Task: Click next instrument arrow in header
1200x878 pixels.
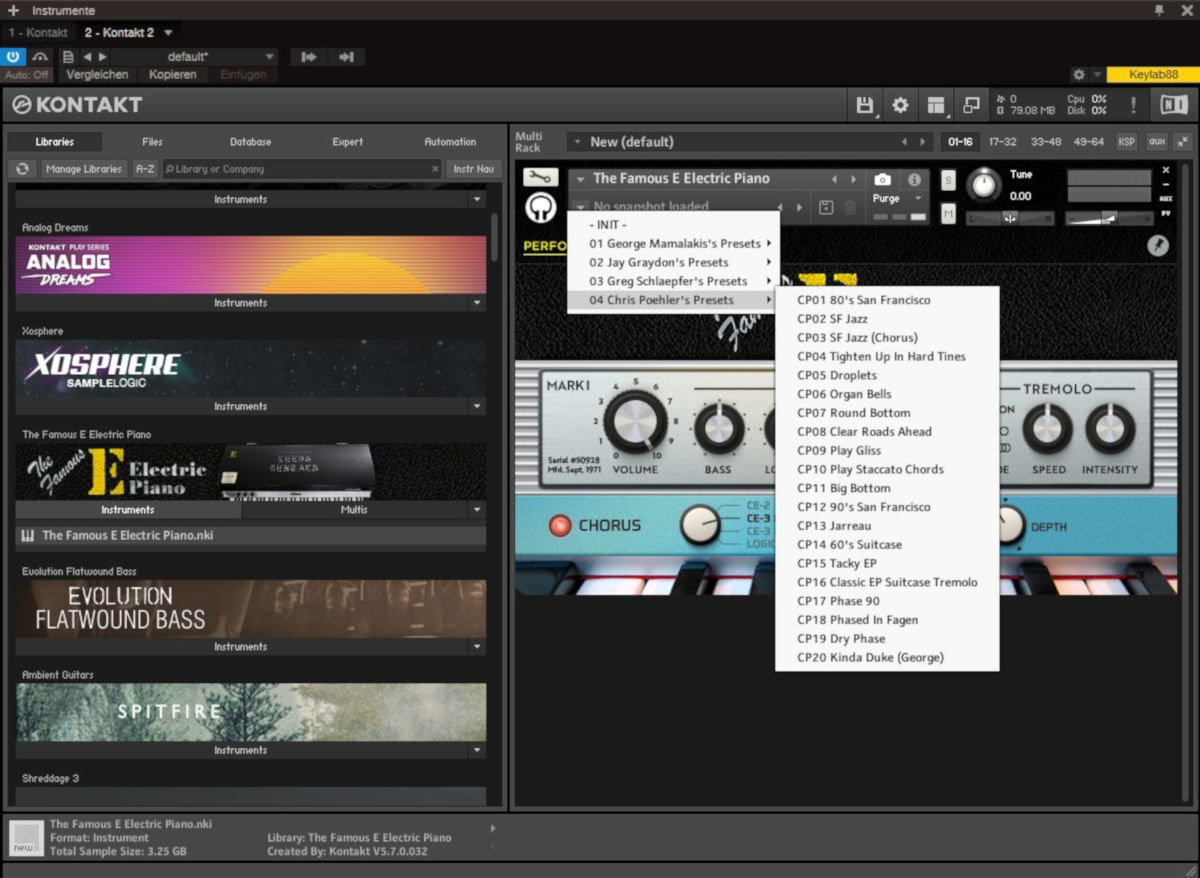Action: tap(853, 179)
